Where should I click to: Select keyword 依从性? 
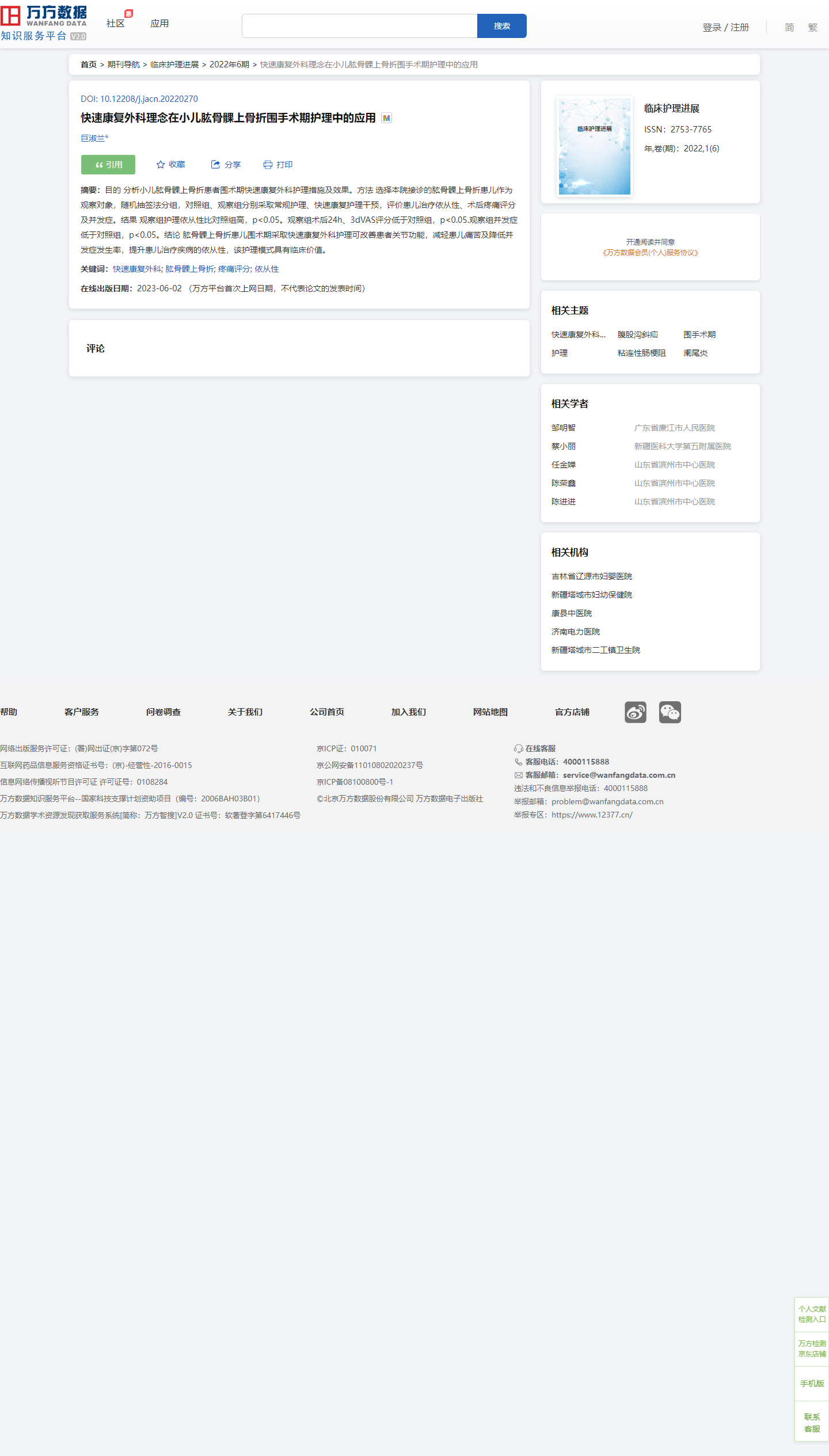(x=267, y=269)
